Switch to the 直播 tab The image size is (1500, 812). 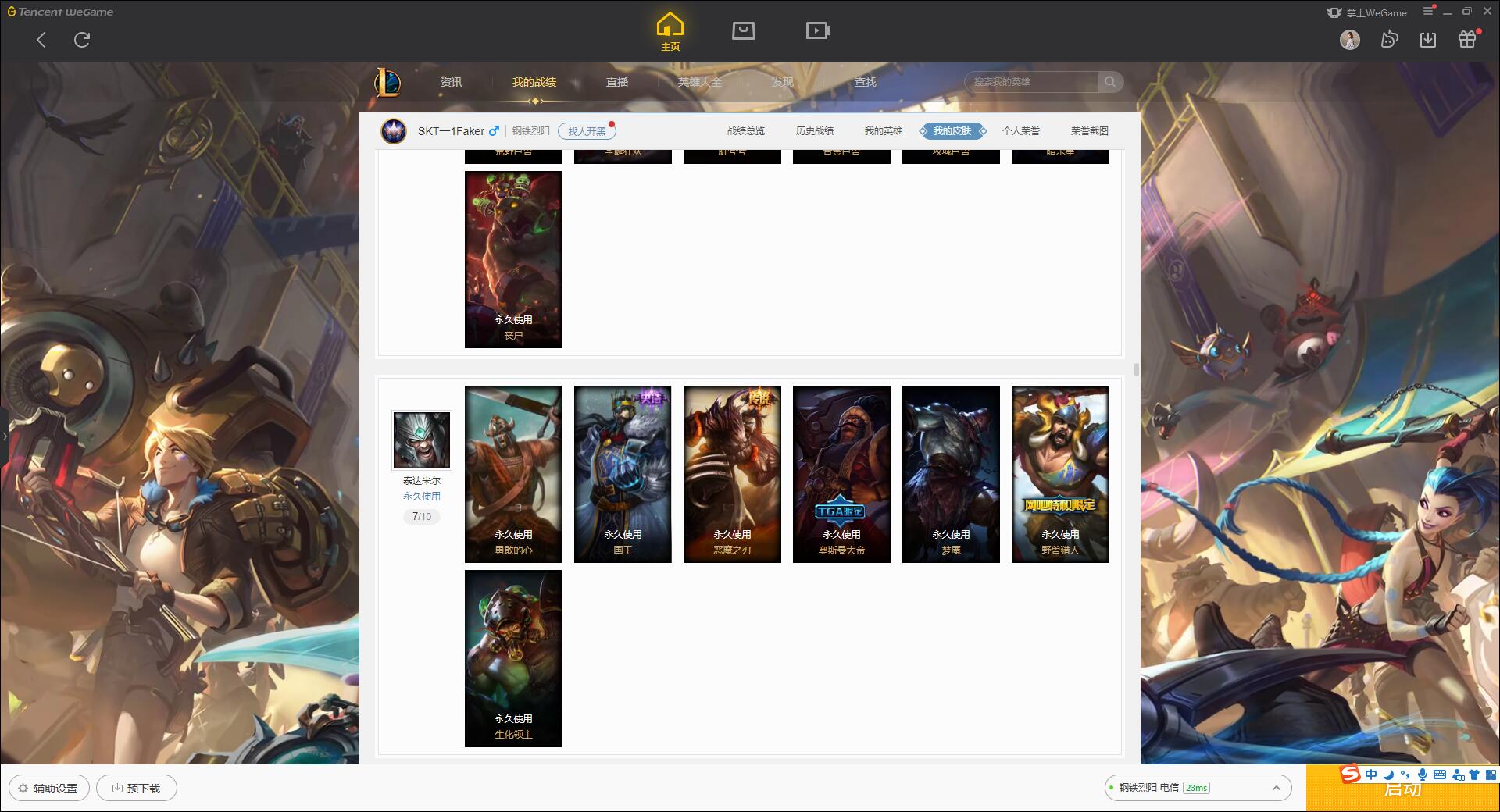[x=617, y=82]
